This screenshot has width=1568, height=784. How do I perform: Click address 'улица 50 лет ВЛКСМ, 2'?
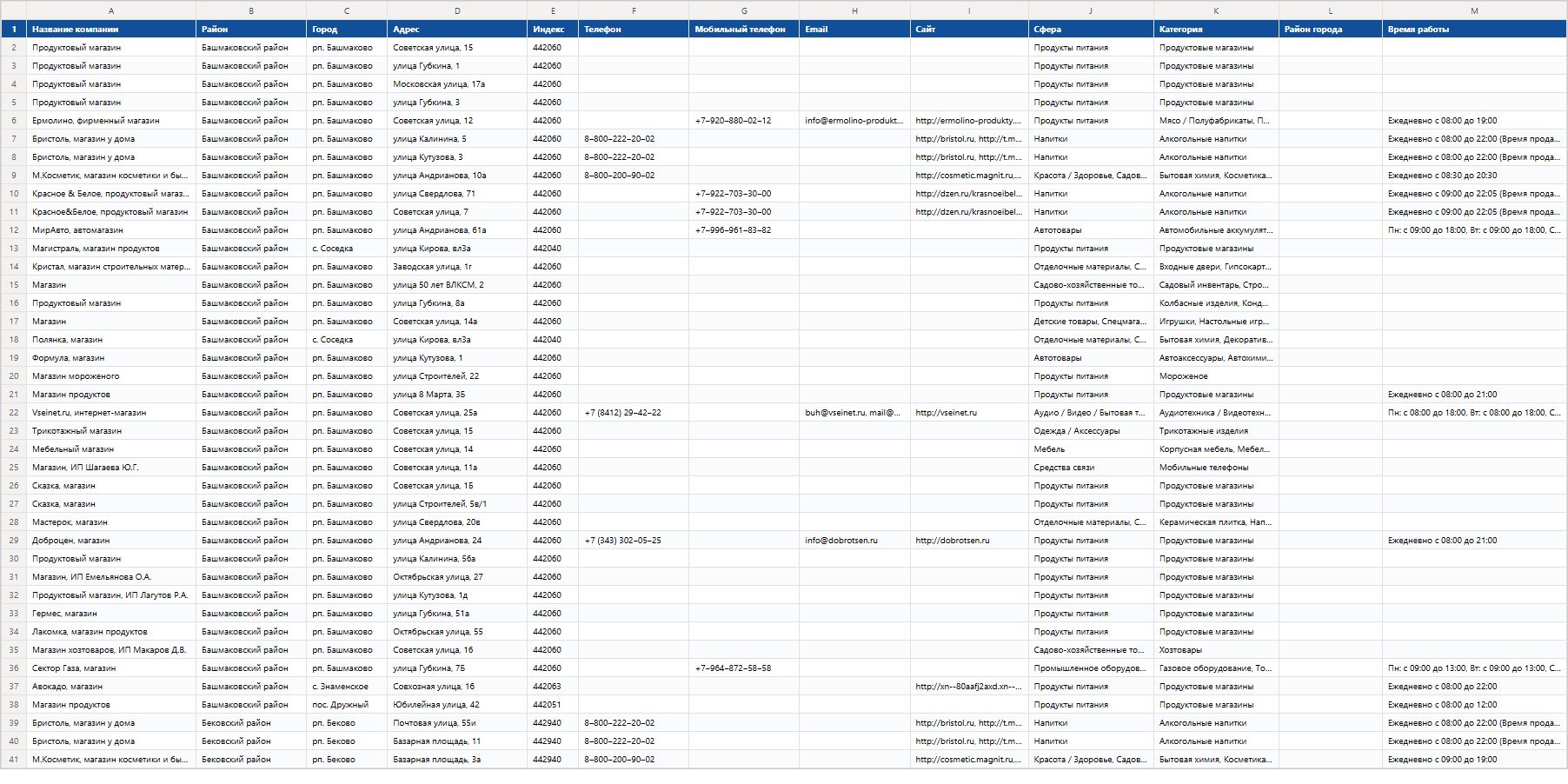[x=457, y=285]
